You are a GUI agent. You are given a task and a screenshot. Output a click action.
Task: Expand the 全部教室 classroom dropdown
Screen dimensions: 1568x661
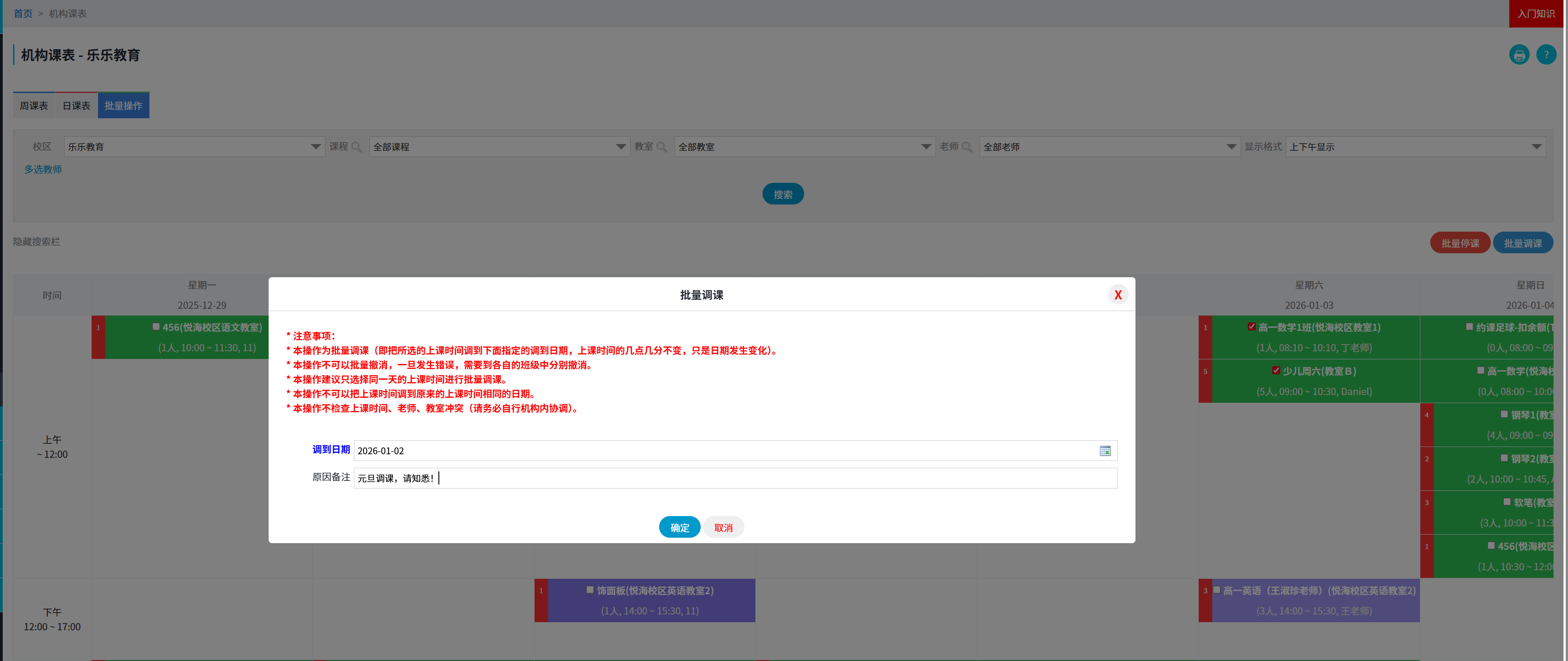(x=926, y=147)
